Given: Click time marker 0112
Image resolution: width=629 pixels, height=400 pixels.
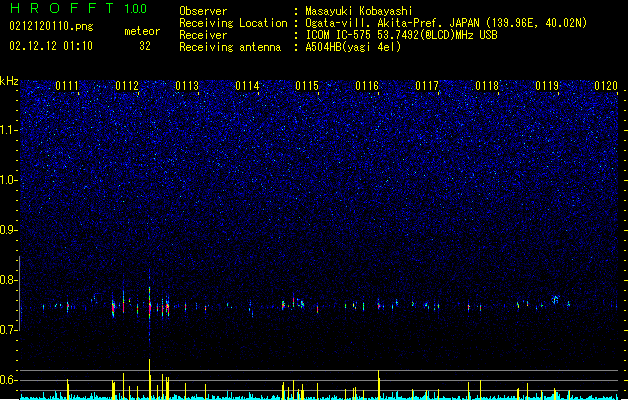Looking at the screenshot, I should tap(127, 86).
